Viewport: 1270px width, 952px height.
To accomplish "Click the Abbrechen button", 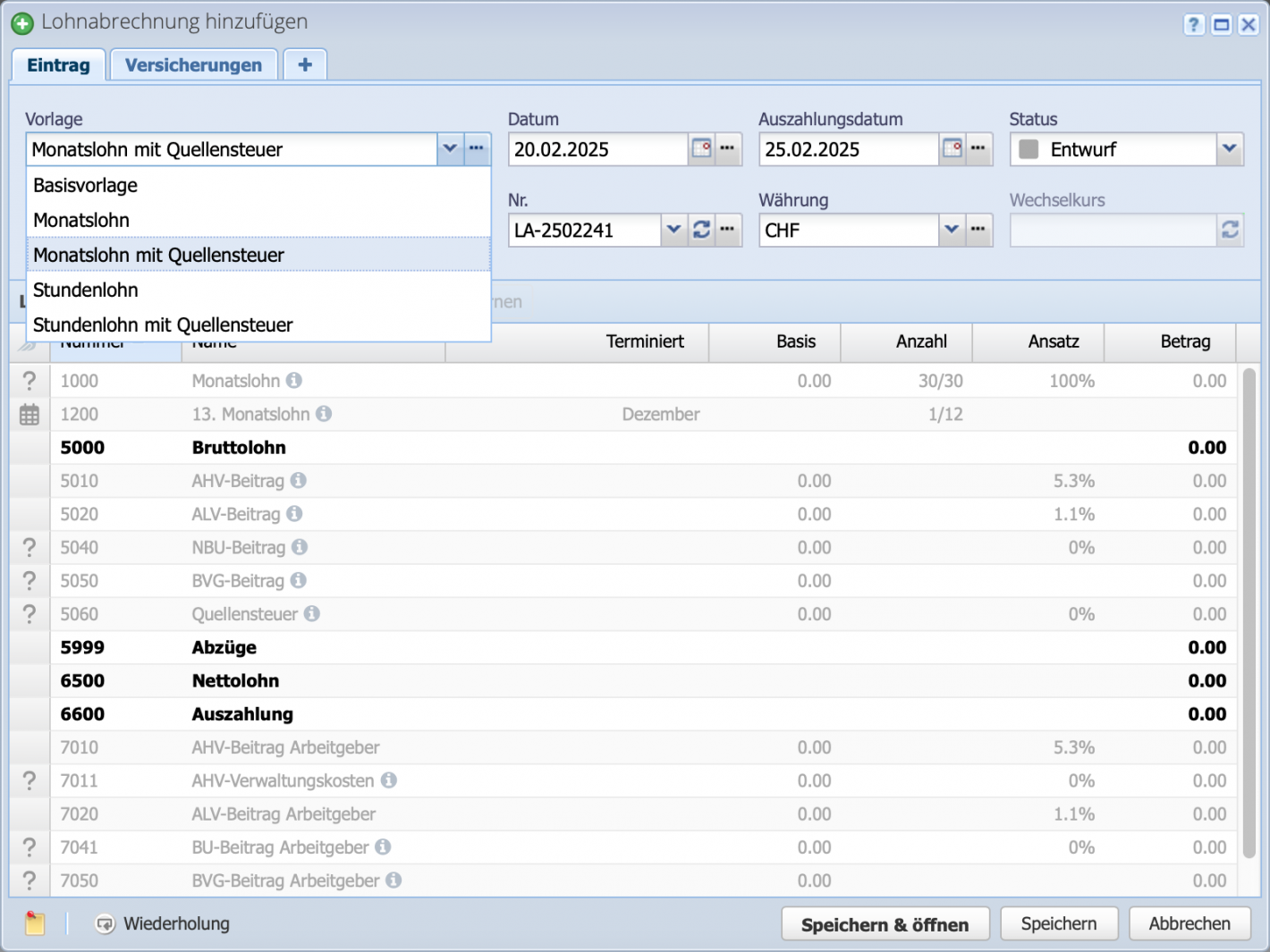I will (x=1190, y=923).
